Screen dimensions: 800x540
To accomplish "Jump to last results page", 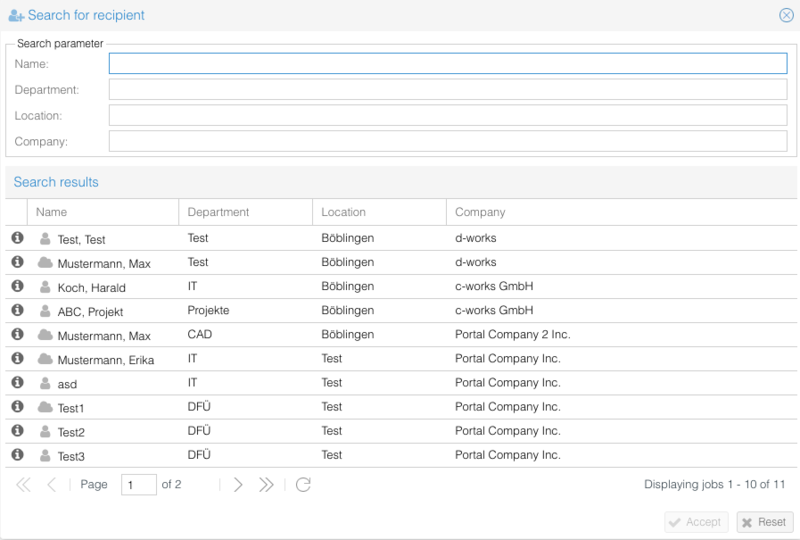I will point(266,484).
